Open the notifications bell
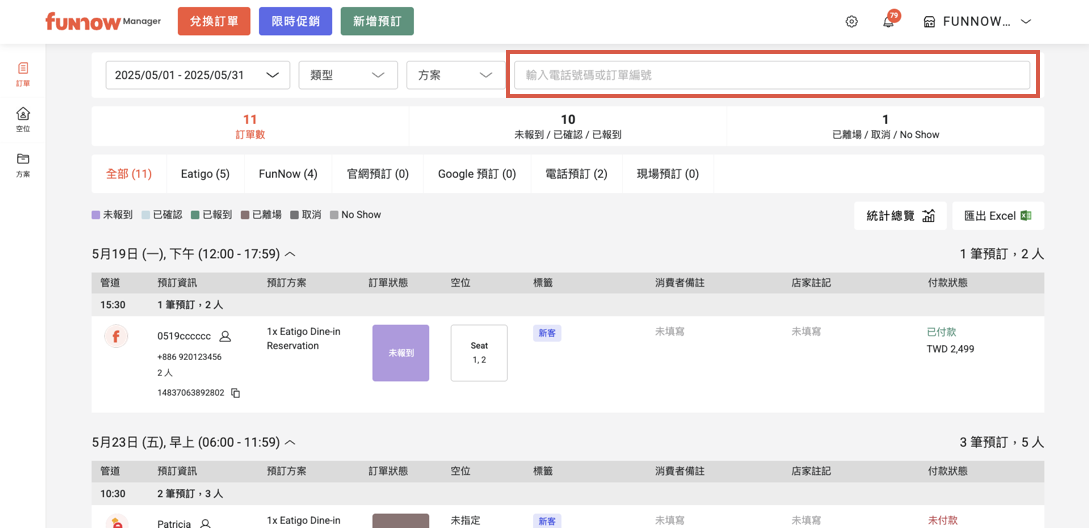The height and width of the screenshot is (530, 1090). pos(888,21)
